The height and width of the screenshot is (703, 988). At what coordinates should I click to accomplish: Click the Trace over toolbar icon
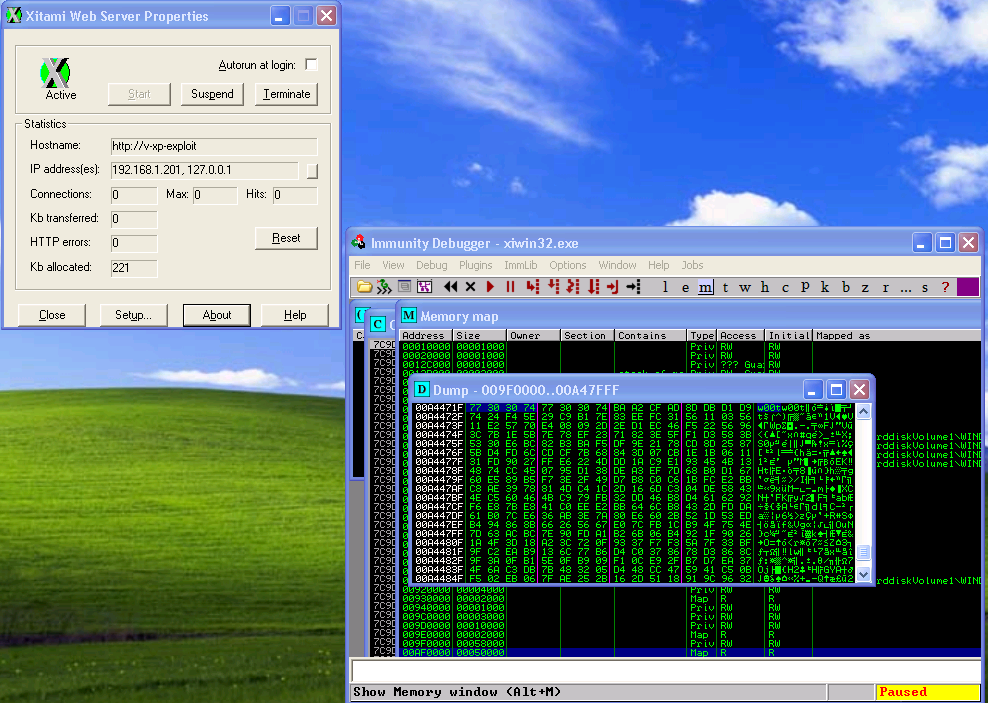[593, 287]
